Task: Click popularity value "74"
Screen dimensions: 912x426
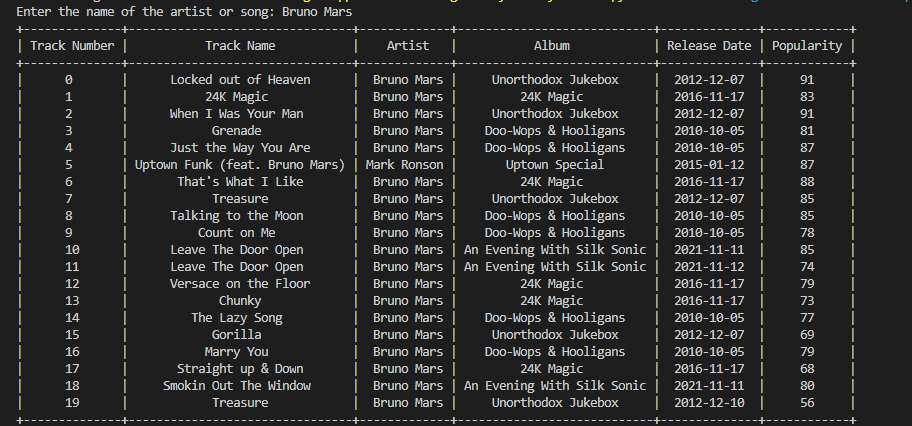Action: coord(807,267)
